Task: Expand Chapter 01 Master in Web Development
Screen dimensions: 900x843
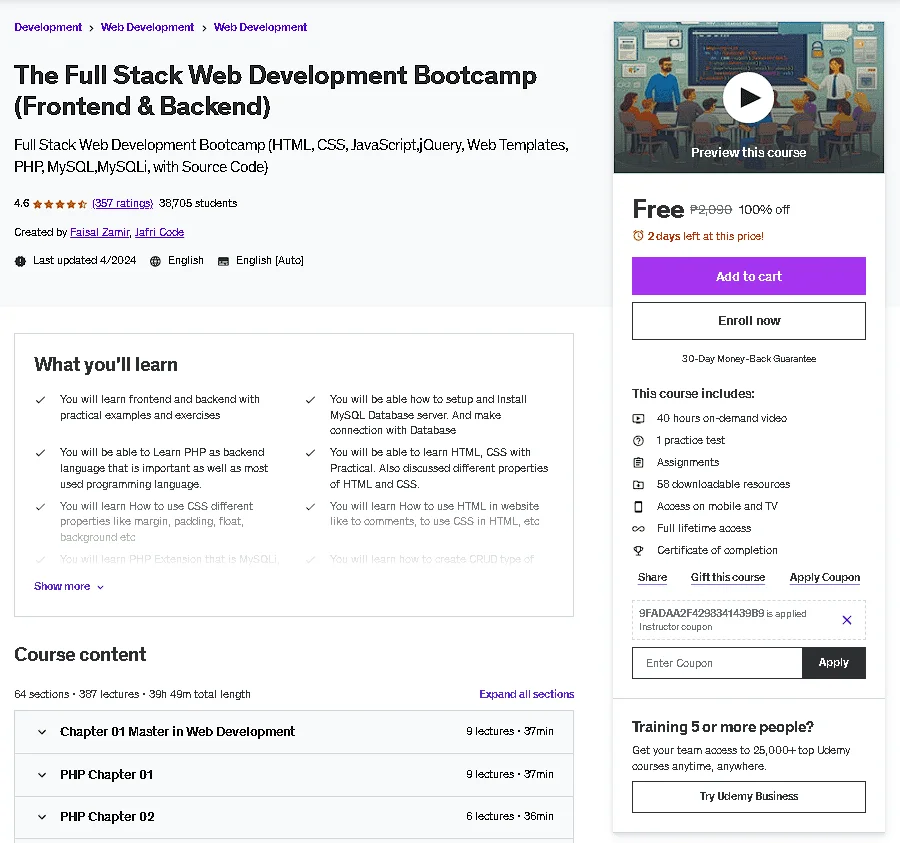Action: pyautogui.click(x=294, y=732)
